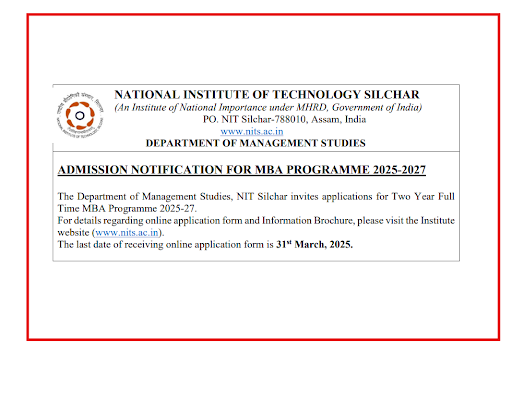This screenshot has width=512, height=399.
Task: Click the NIT Silchar circular logo
Action: pyautogui.click(x=80, y=115)
